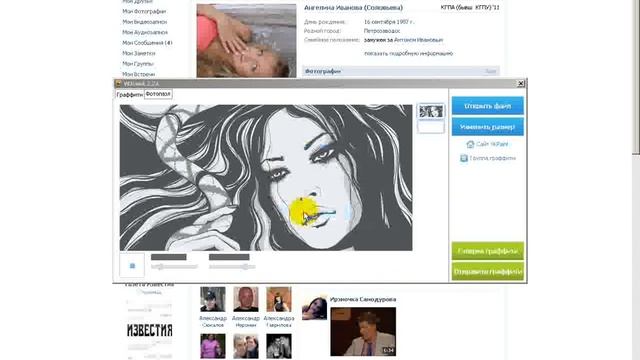Select the empty white thumbnail slot
Image resolution: width=640 pixels, height=360 pixels.
click(431, 127)
